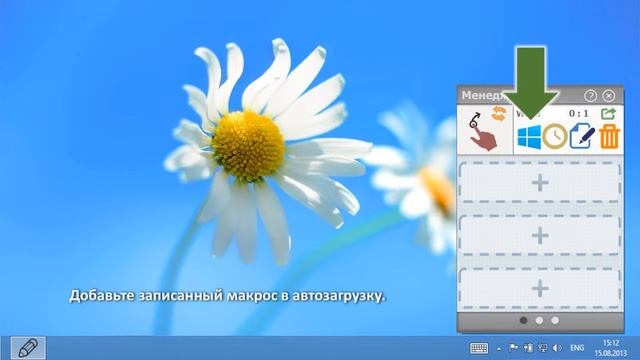Viewport: 640px width, 360px height.
Task: Click the pen button on the taskbar
Action: tap(28, 348)
